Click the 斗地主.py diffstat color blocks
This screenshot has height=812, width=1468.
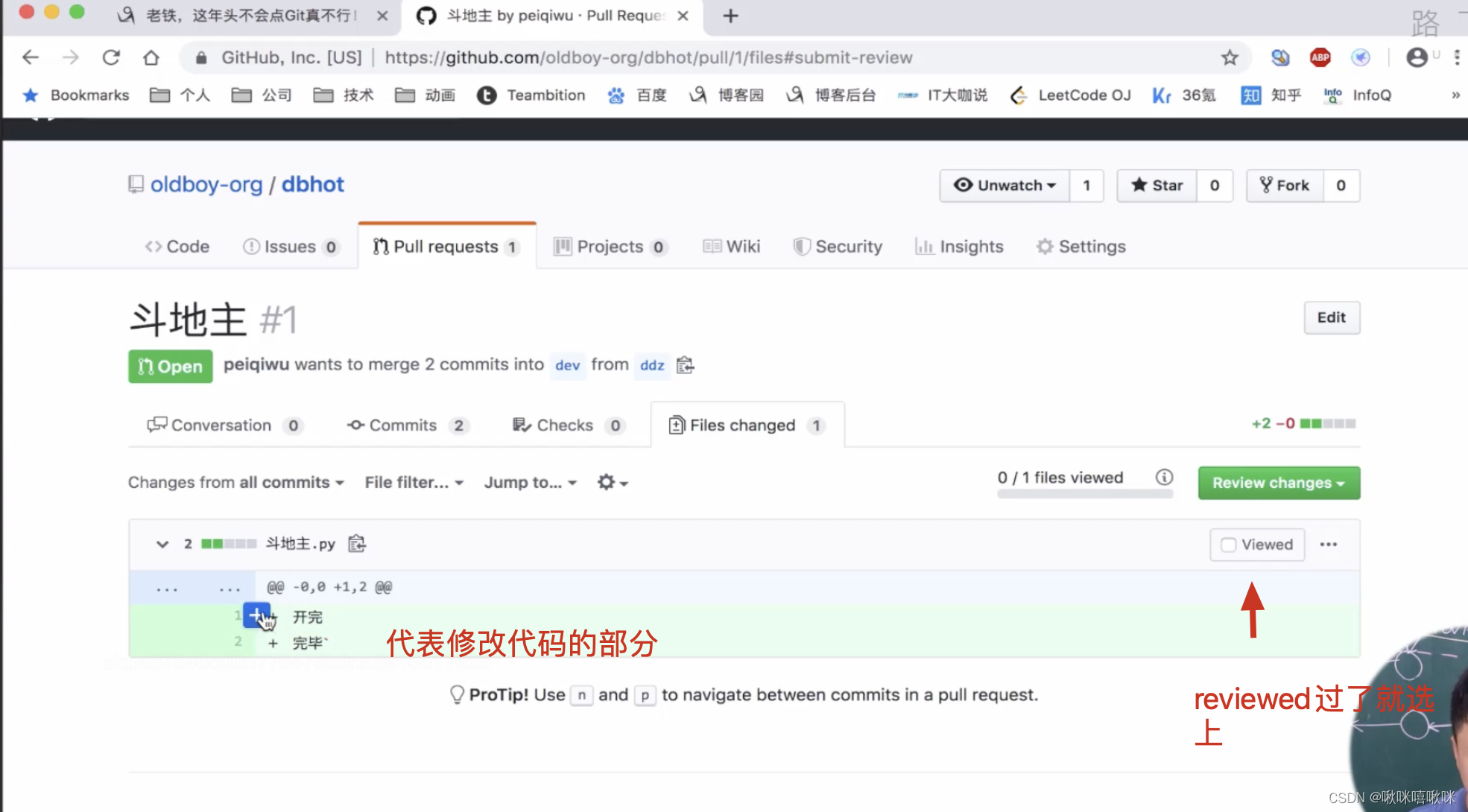point(229,544)
